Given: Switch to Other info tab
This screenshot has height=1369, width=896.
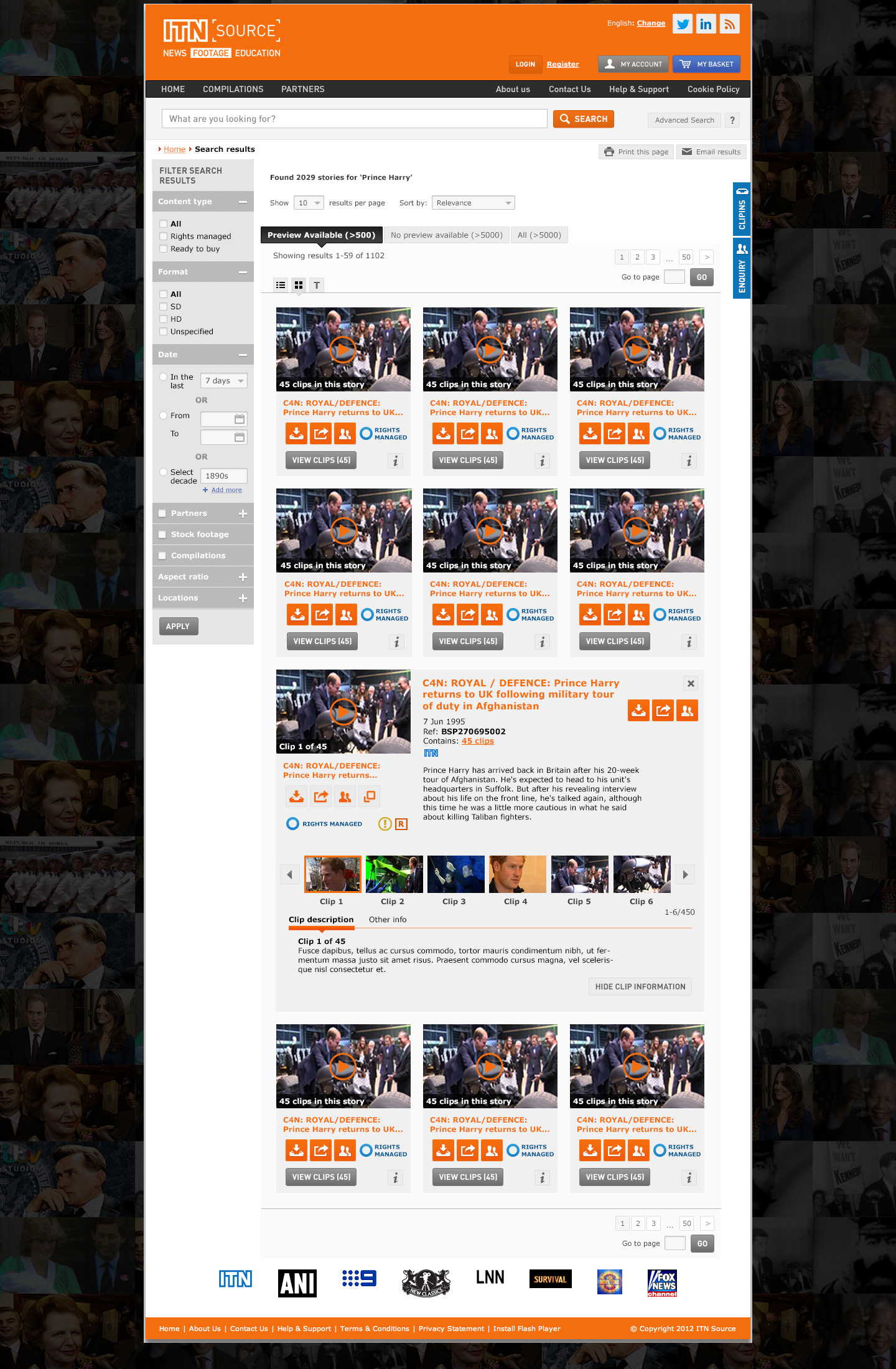Looking at the screenshot, I should click(x=388, y=920).
